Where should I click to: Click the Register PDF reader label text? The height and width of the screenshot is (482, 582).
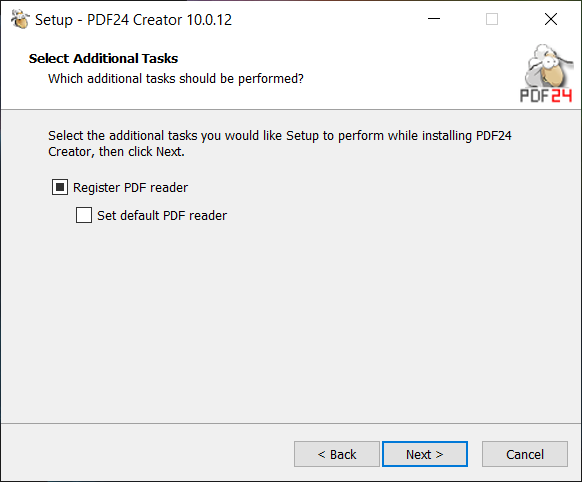click(130, 188)
